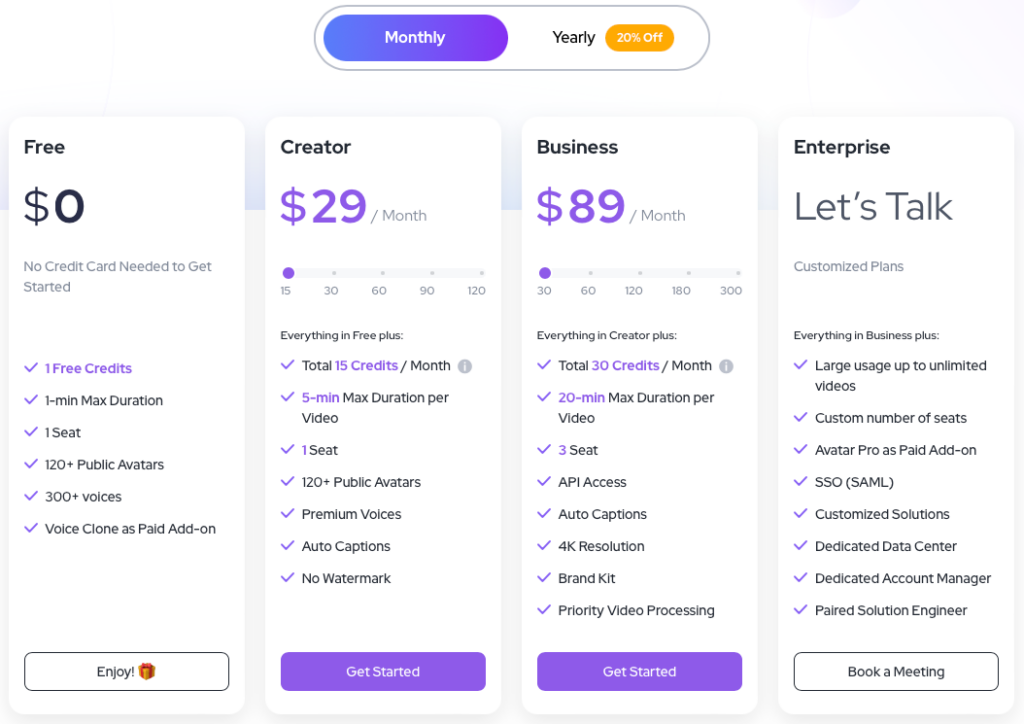This screenshot has height=724, width=1024.
Task: Click info icon next to 30 Credits / Month
Action: tap(726, 366)
